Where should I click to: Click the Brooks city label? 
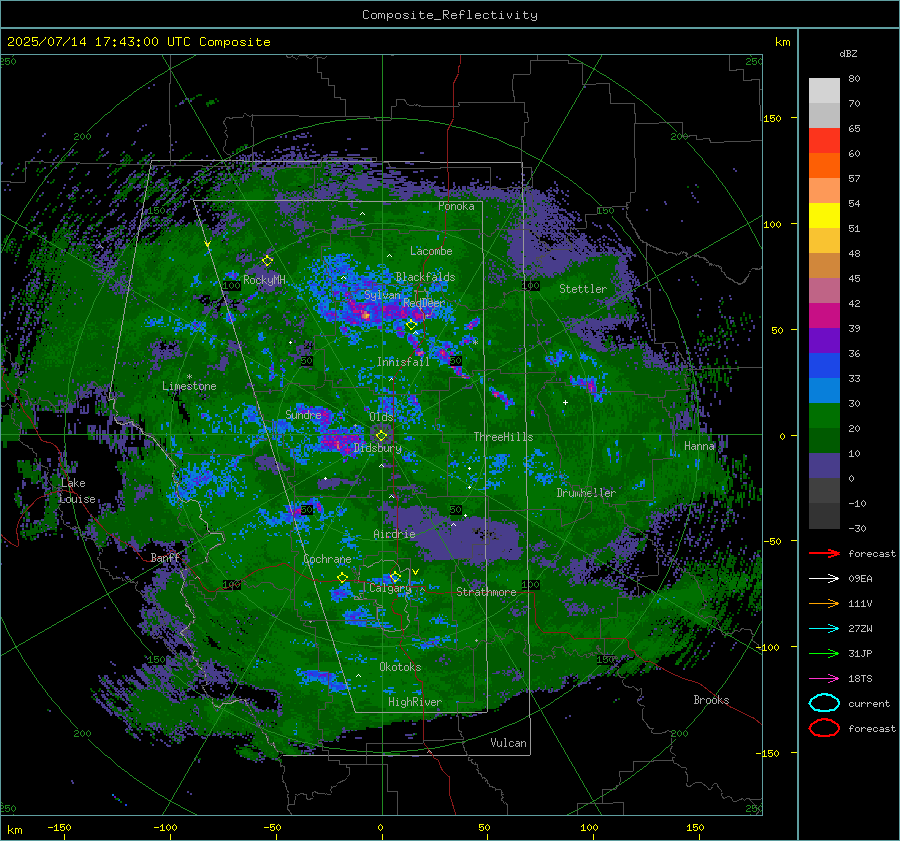coord(711,700)
